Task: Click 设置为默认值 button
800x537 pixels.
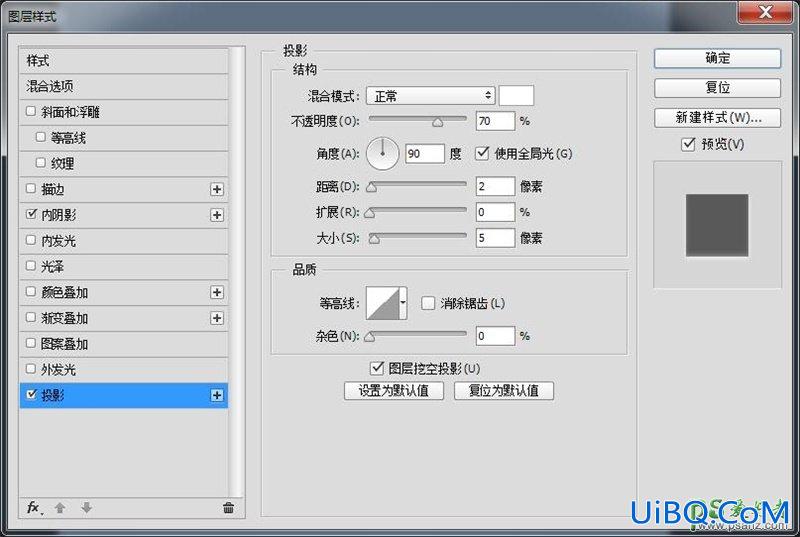Action: [x=394, y=391]
